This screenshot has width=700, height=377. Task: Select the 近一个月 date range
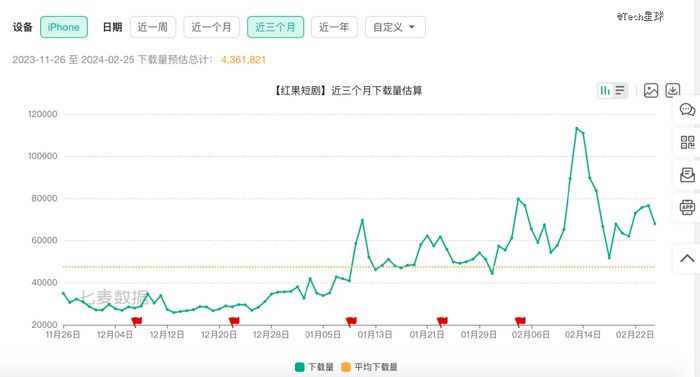(211, 27)
